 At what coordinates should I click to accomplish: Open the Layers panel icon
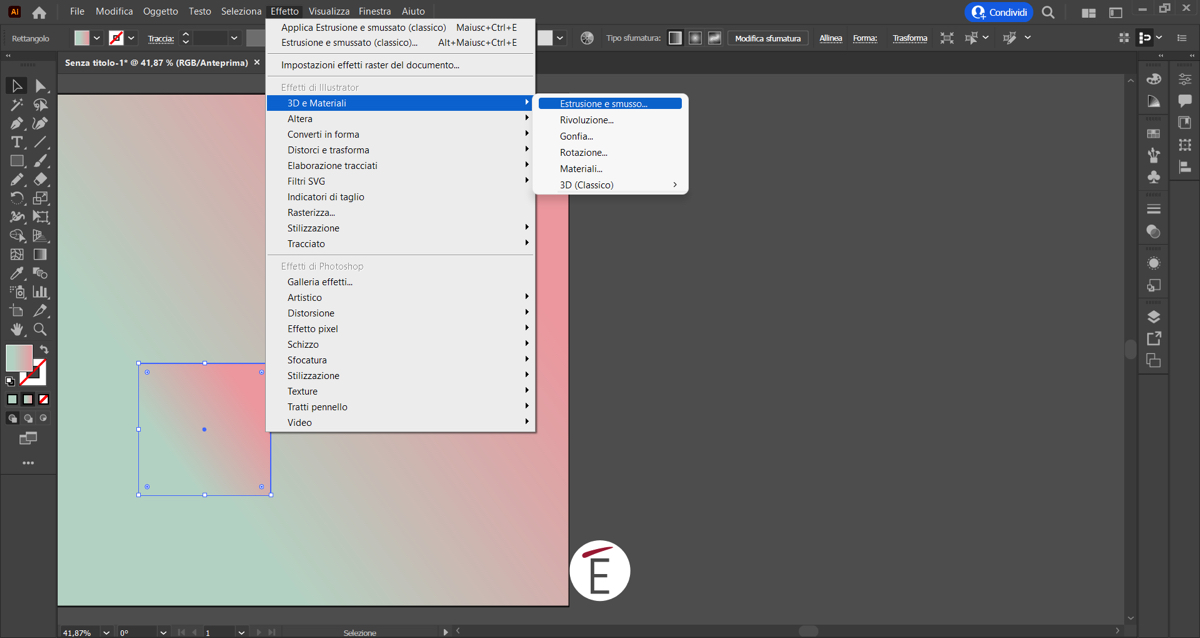pyautogui.click(x=1154, y=317)
